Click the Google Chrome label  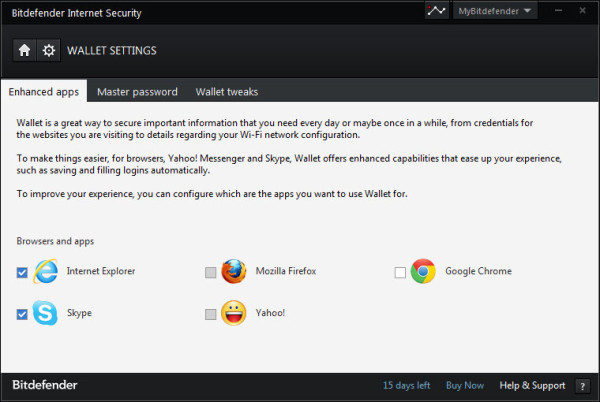(478, 271)
